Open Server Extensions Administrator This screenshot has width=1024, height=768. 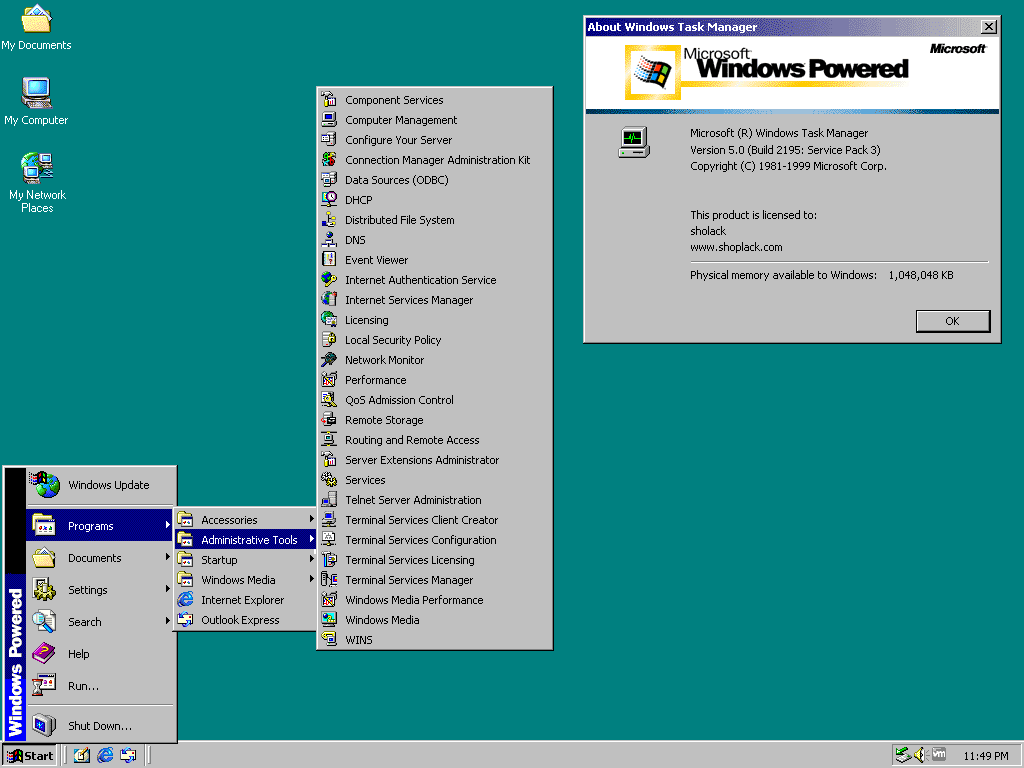[435, 460]
